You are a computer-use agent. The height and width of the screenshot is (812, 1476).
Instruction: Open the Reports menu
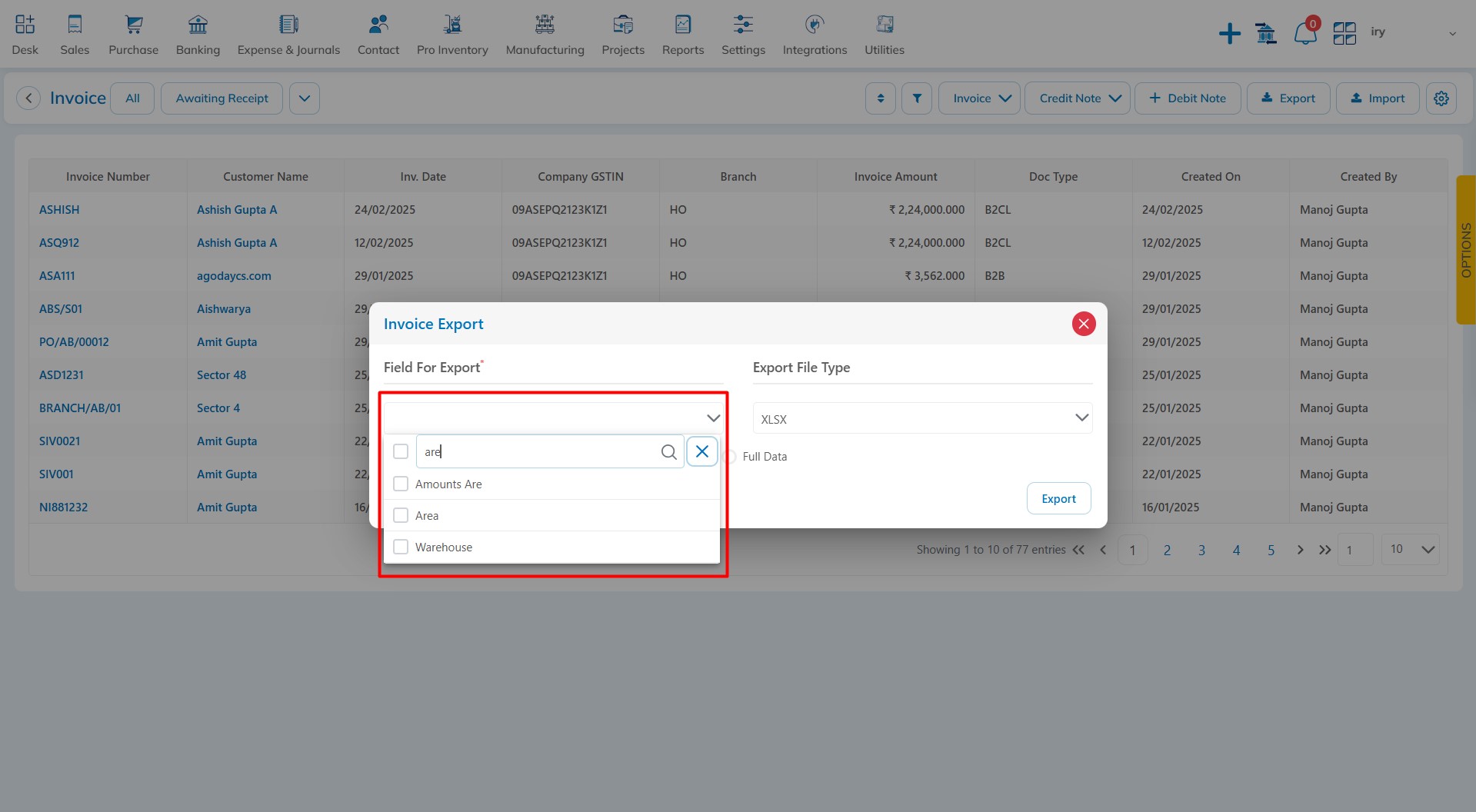click(x=682, y=35)
